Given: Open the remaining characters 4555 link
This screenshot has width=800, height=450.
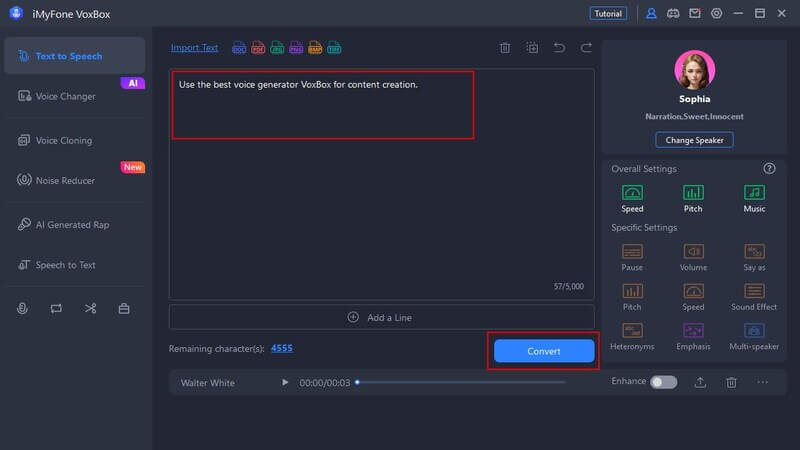Looking at the screenshot, I should 282,348.
